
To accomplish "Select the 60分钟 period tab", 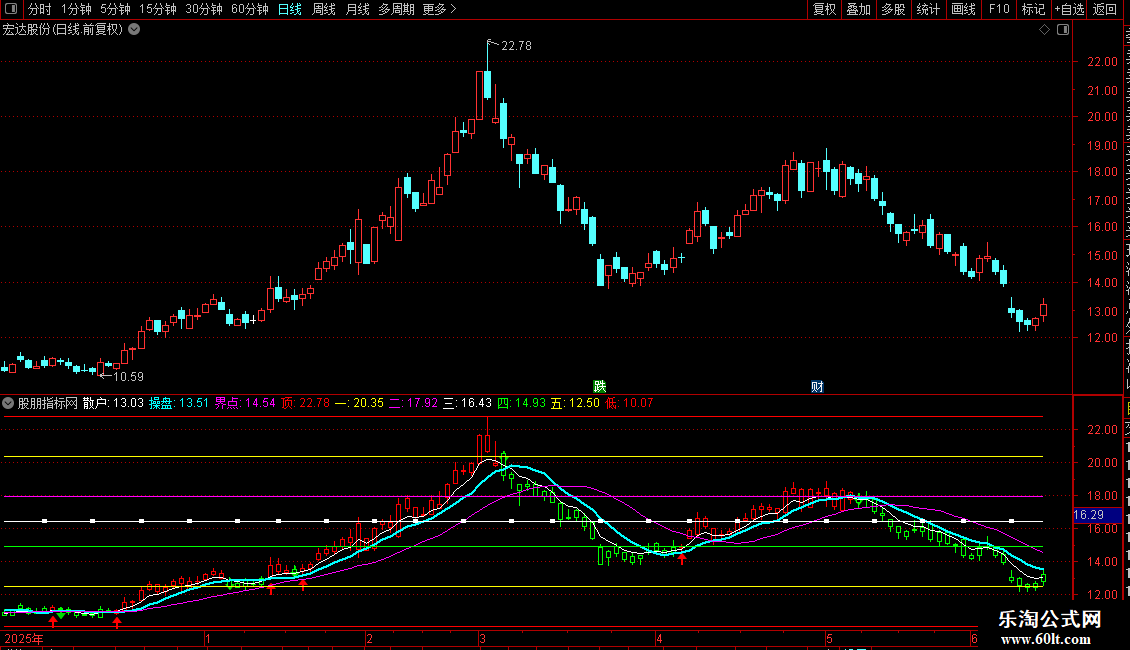I will (x=249, y=9).
